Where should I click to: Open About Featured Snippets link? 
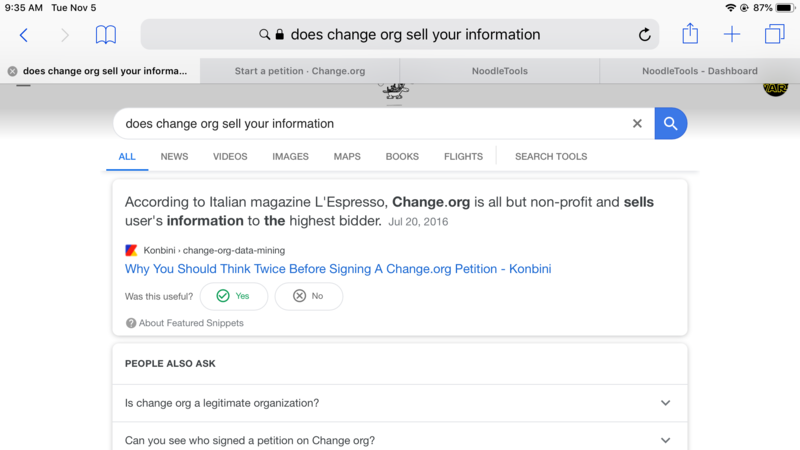click(190, 323)
